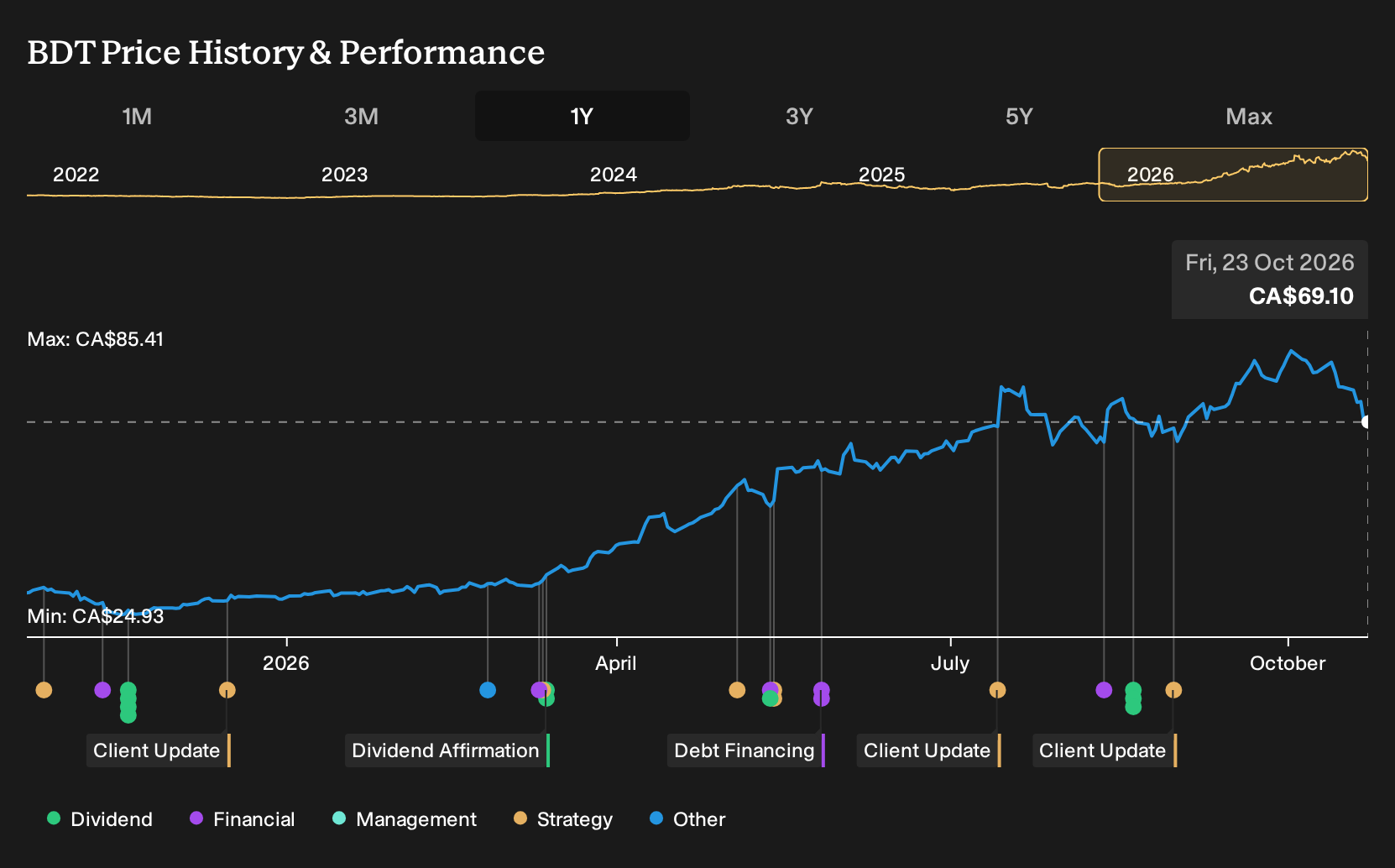Click the first orange strategy event marker

click(44, 690)
